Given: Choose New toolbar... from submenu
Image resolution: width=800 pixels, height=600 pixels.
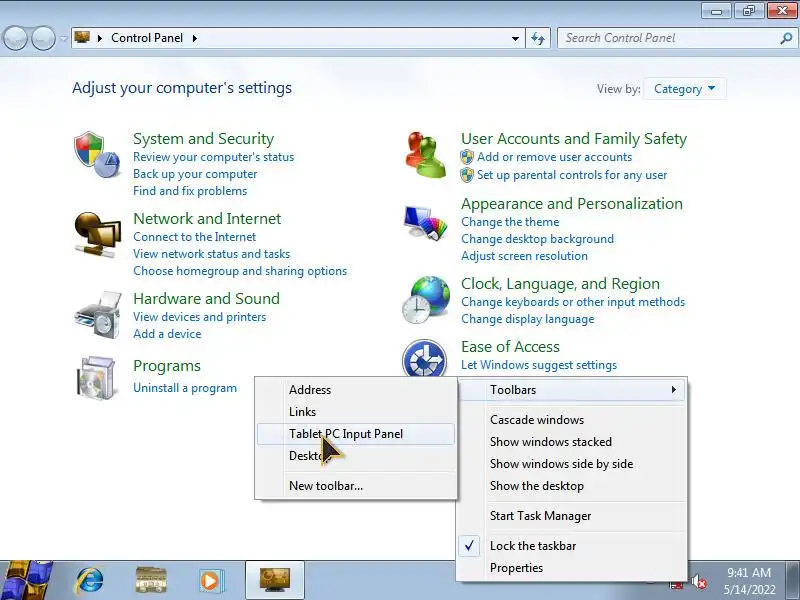Looking at the screenshot, I should [356, 486].
